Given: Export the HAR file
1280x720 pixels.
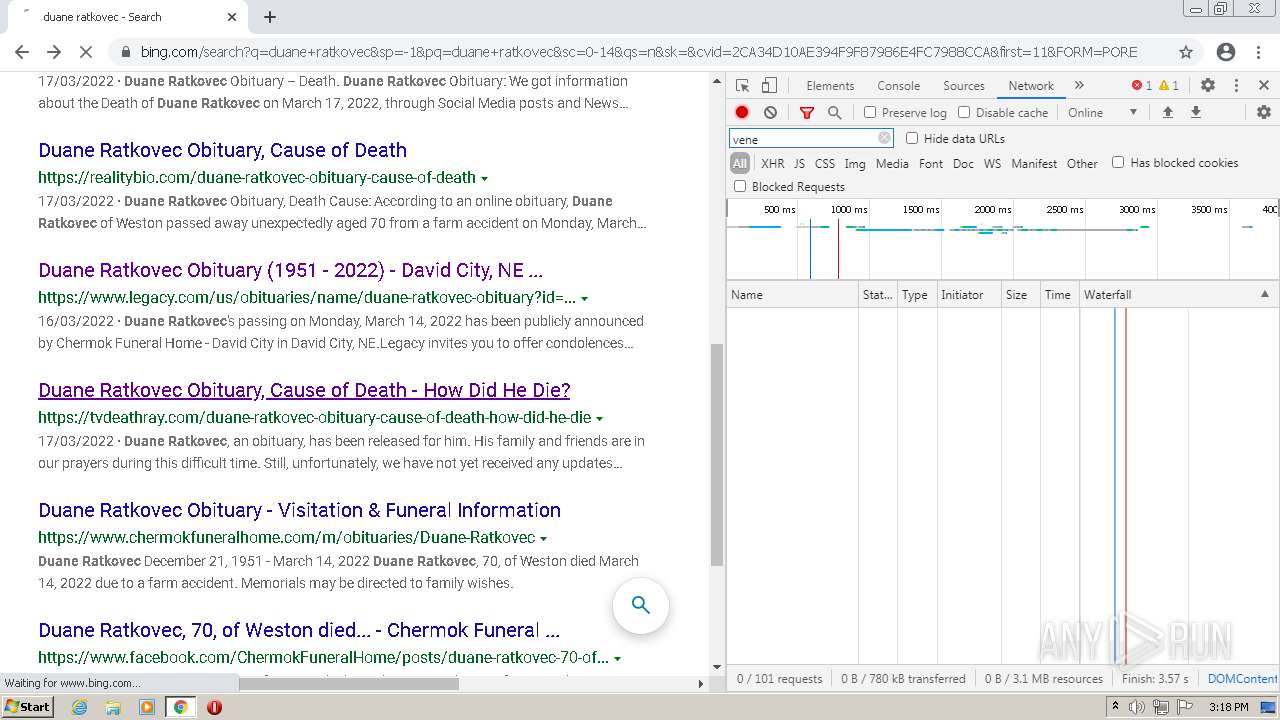Looking at the screenshot, I should (1195, 113).
